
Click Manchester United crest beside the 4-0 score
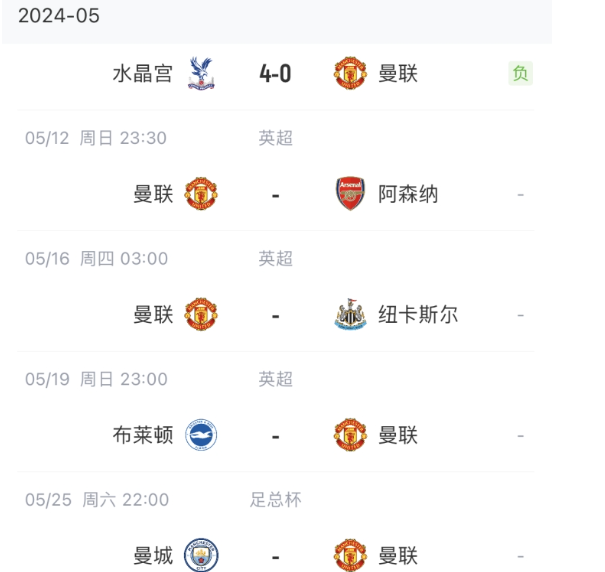[350, 74]
